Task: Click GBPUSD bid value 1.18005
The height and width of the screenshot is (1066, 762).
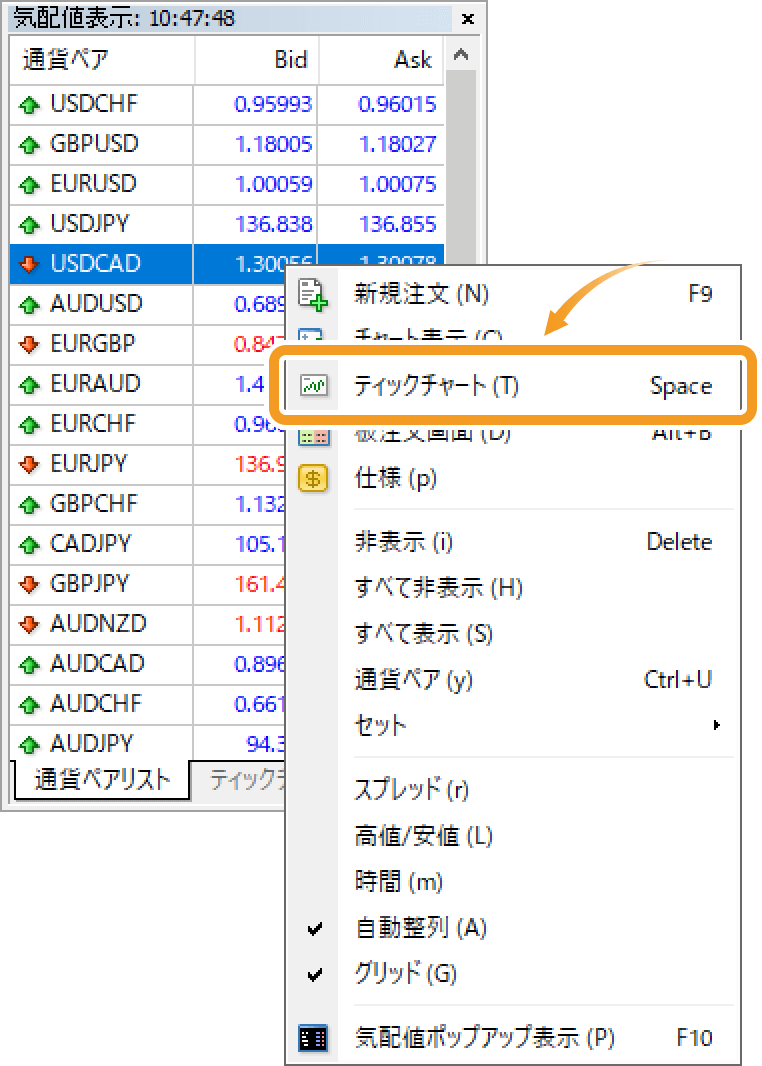Action: click(273, 144)
